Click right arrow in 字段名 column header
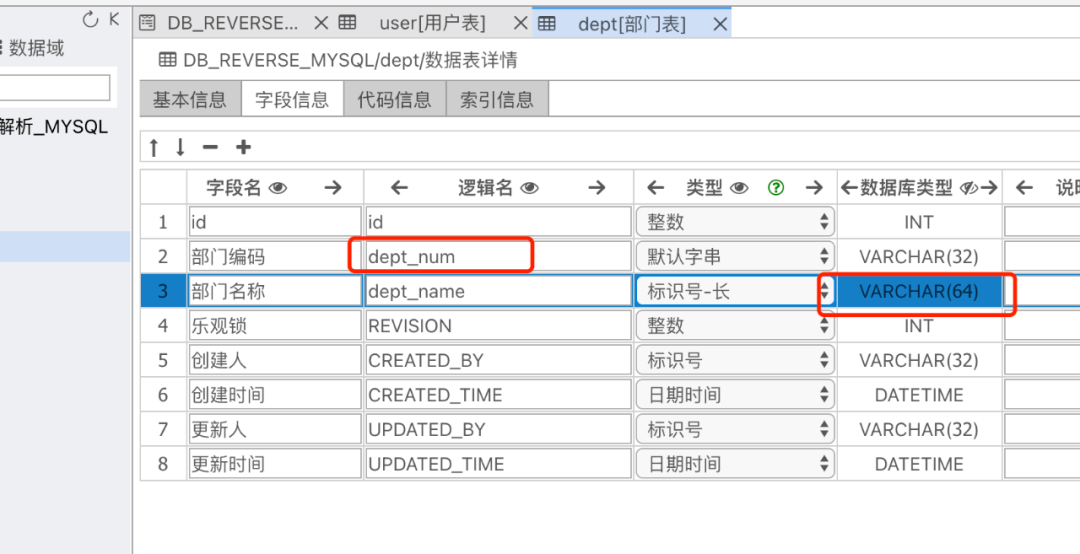The image size is (1080, 554). [x=333, y=187]
